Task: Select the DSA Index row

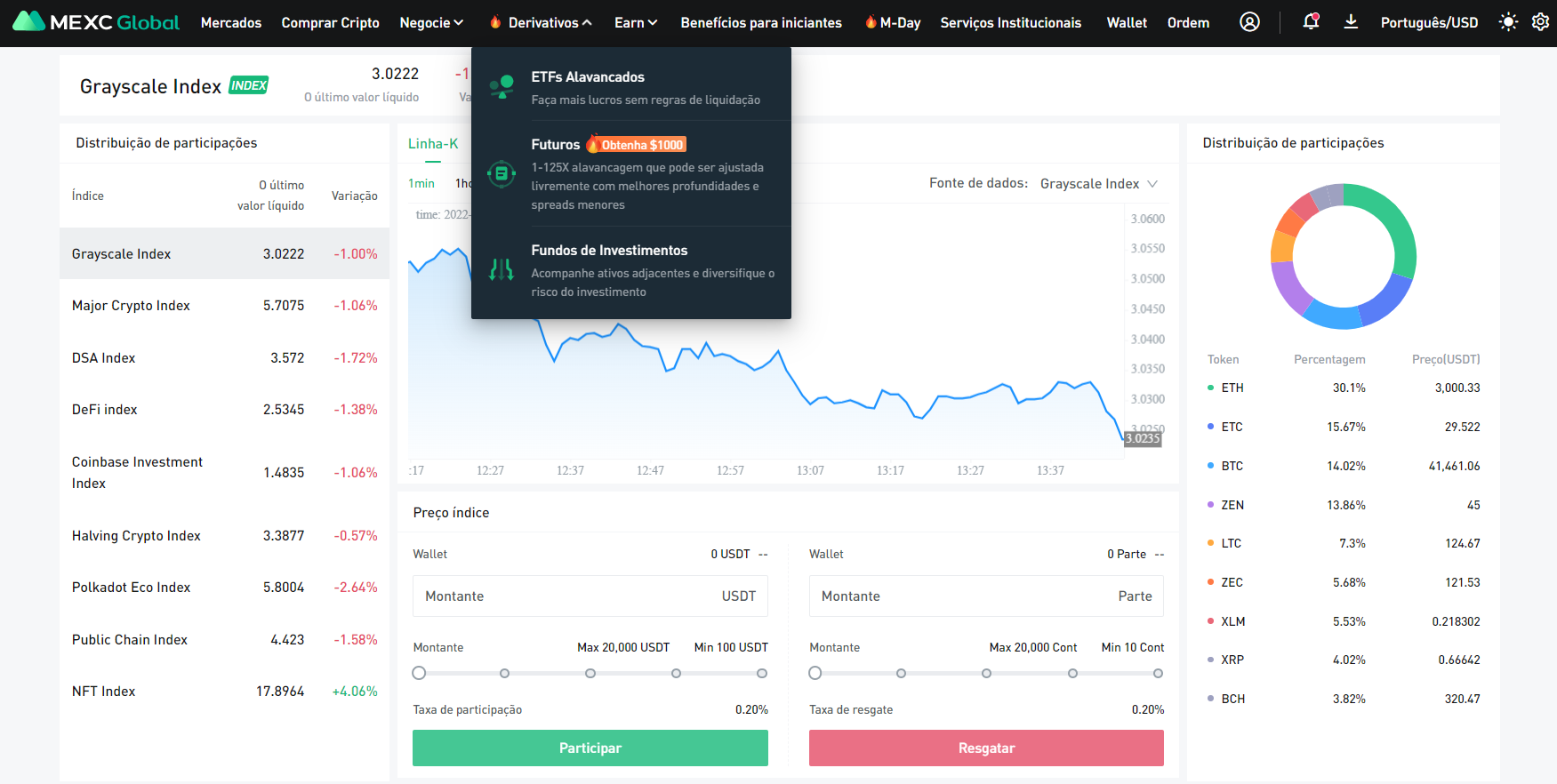Action: click(x=224, y=357)
